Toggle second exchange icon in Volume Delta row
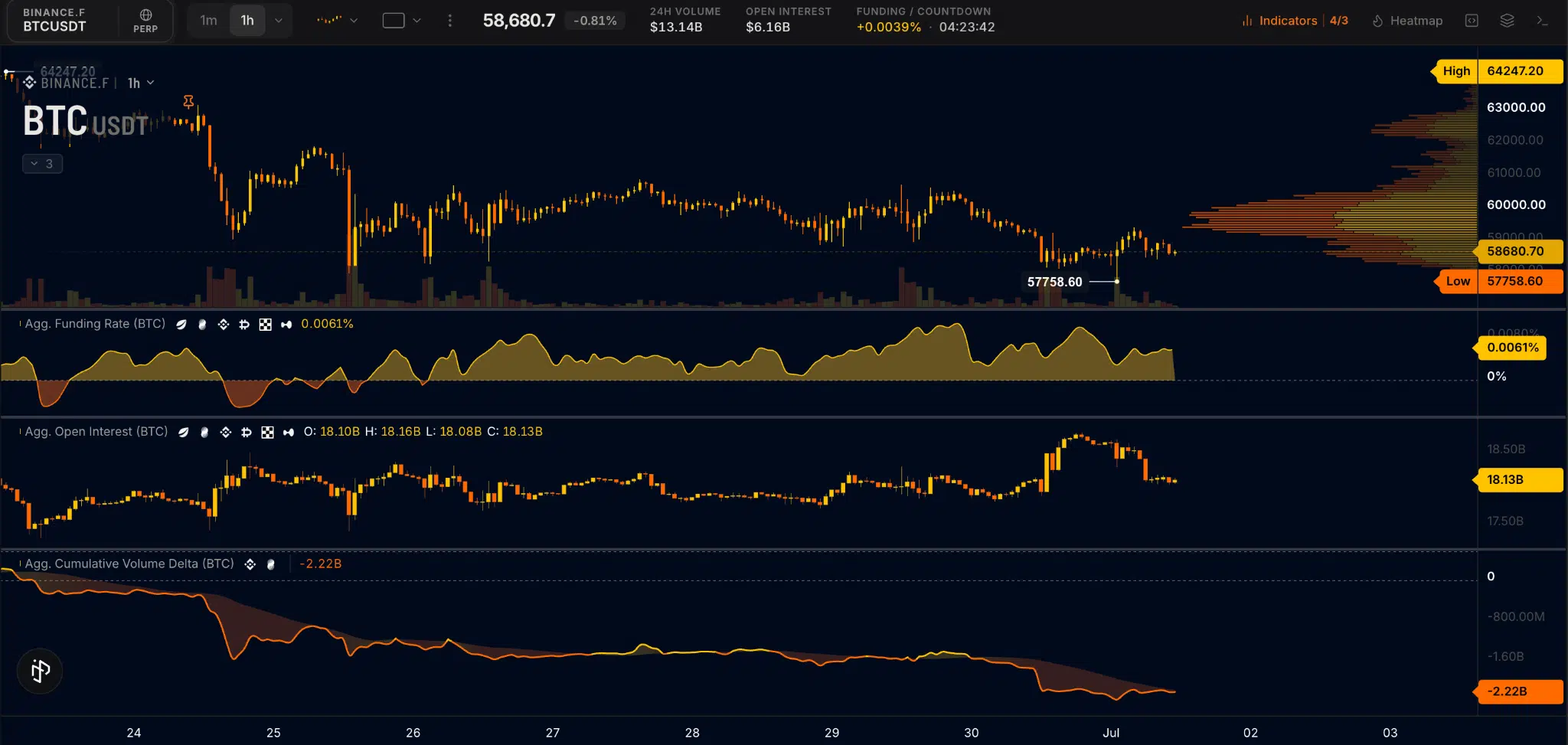 coord(270,564)
